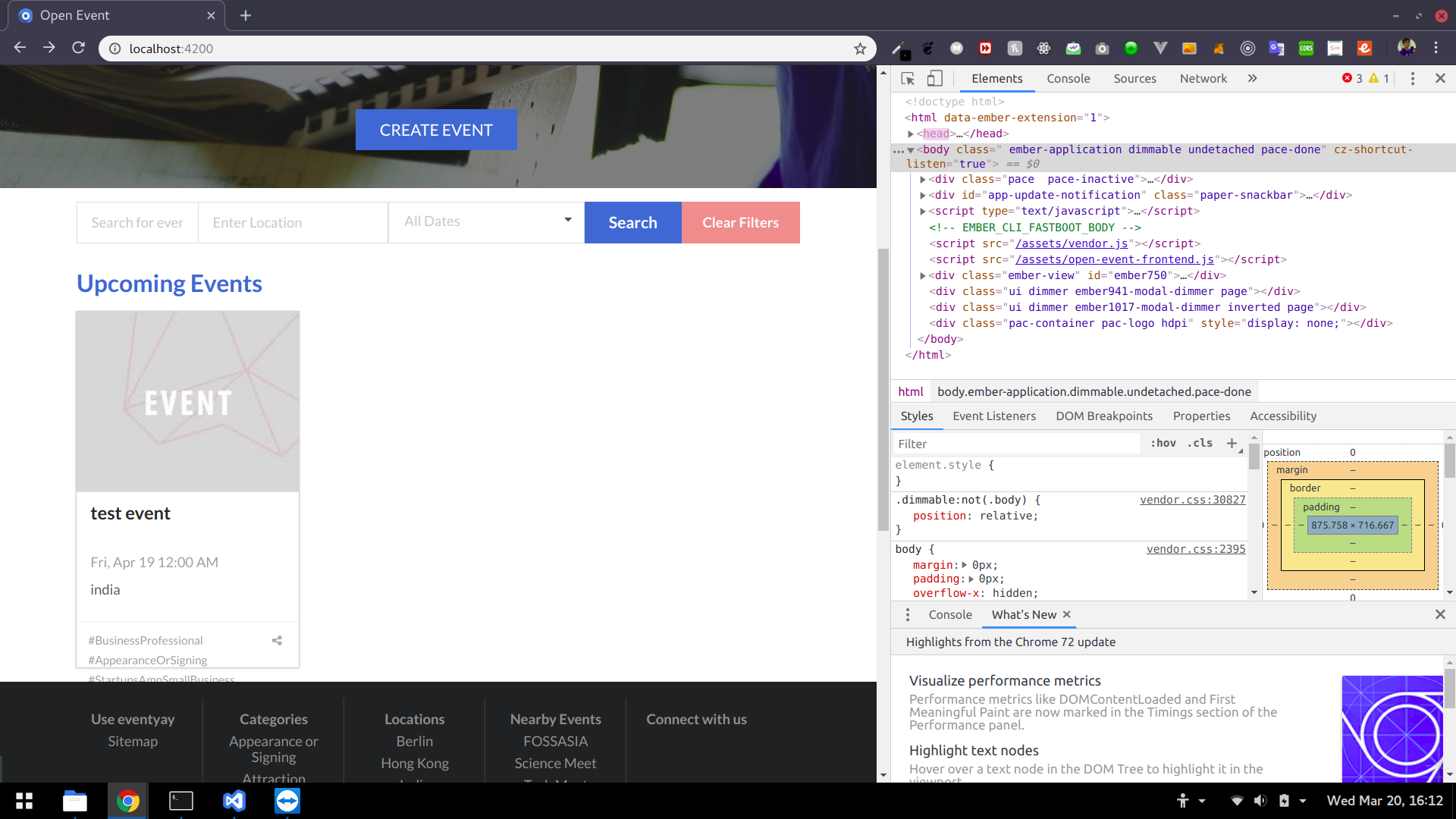This screenshot has width=1456, height=819.
Task: Select the html breadcrumb item
Action: click(910, 391)
